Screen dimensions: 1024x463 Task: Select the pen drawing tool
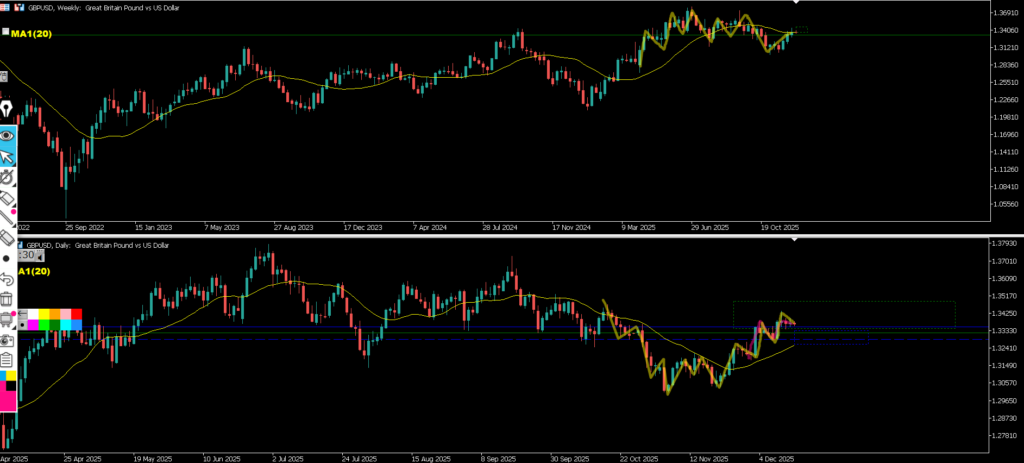6,108
